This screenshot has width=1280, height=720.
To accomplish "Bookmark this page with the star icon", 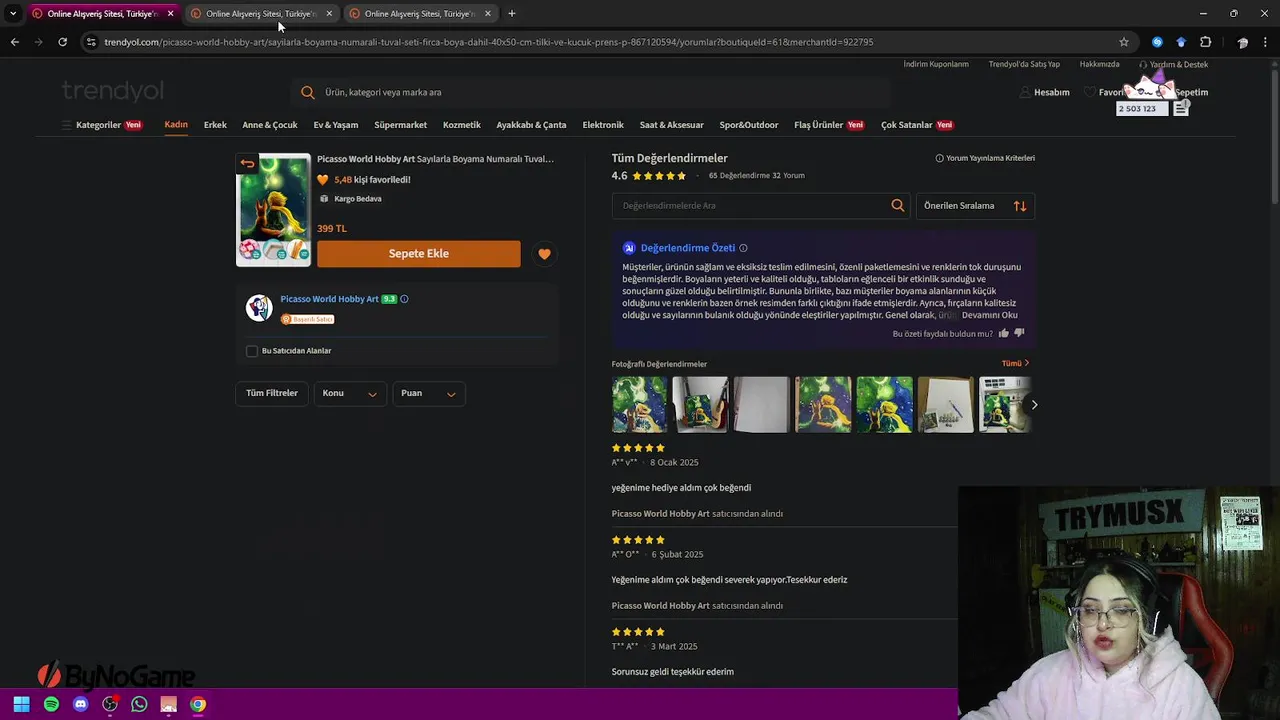I will point(1124,42).
